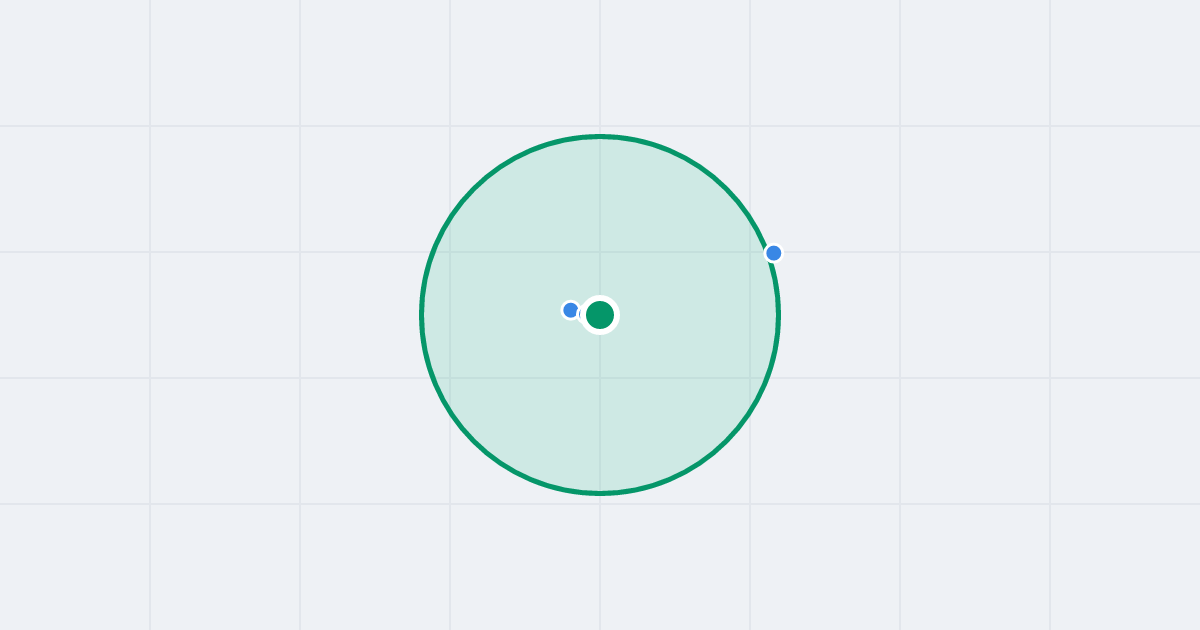The height and width of the screenshot is (630, 1200).
Task: Click empty canvas in the top-right corner
Action: (x=1125, y=62)
